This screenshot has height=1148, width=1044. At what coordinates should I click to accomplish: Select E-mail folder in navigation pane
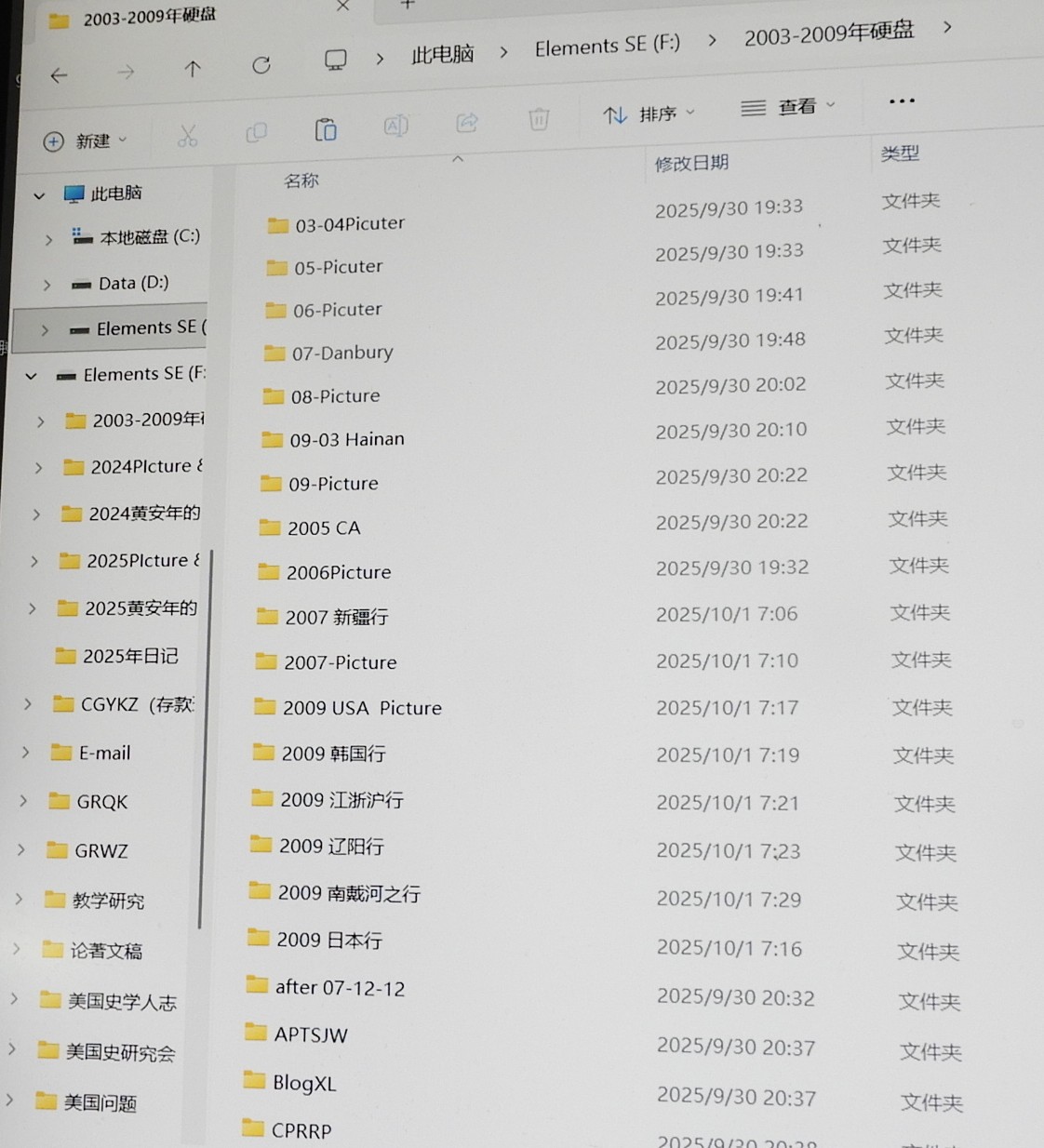[x=104, y=754]
